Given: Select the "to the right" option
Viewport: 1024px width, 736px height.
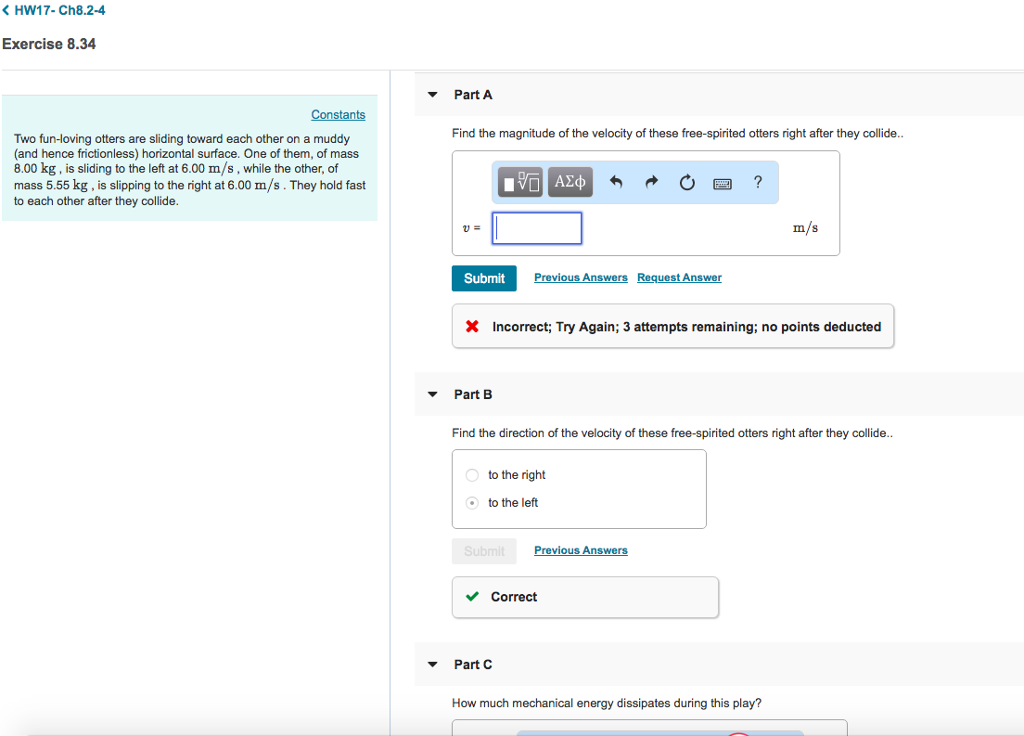Looking at the screenshot, I should (472, 475).
